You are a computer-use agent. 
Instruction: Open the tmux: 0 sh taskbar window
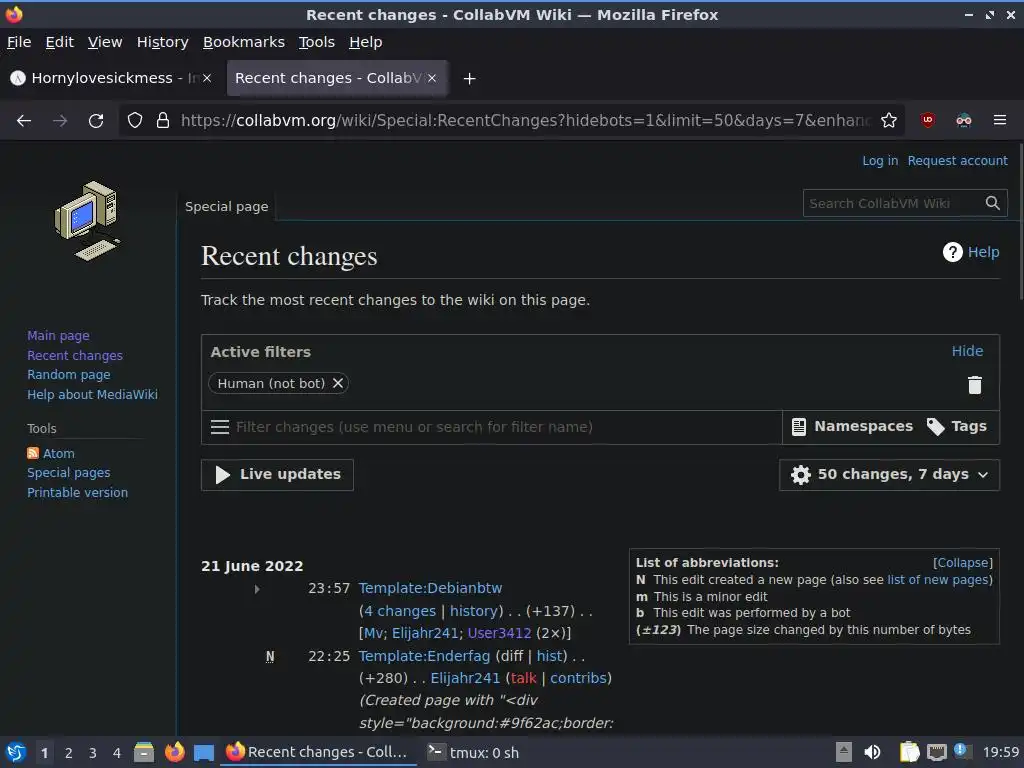coord(473,753)
